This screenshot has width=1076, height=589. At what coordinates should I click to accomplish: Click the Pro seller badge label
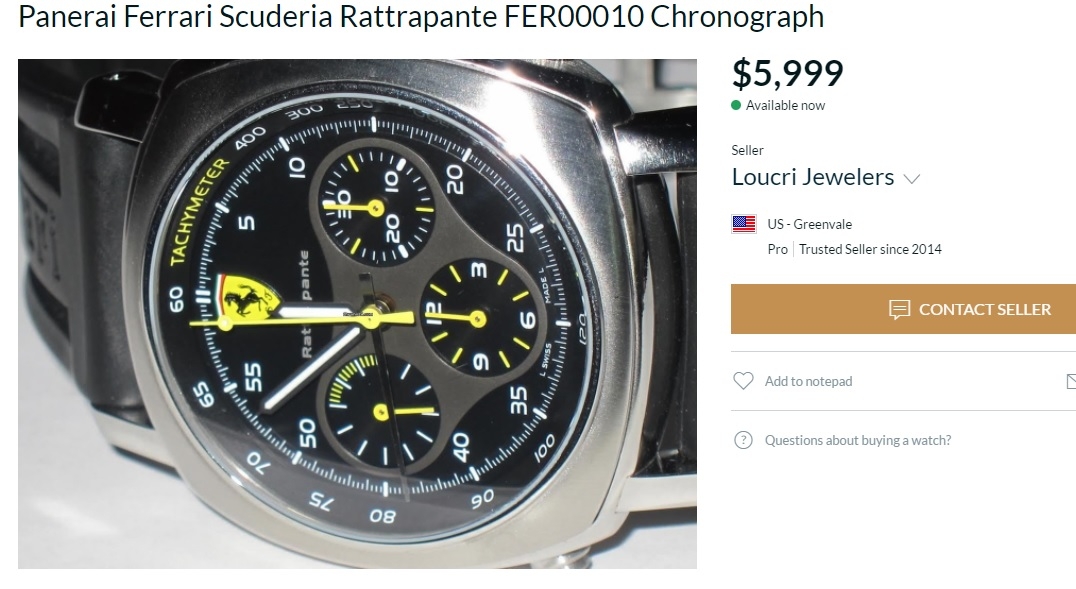777,249
